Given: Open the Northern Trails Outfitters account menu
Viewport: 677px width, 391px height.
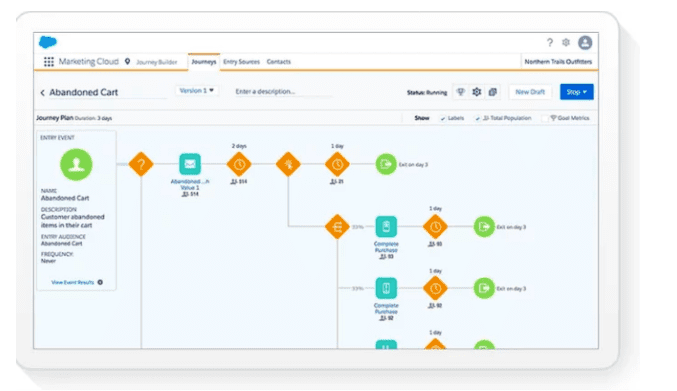Looking at the screenshot, I should tap(558, 62).
